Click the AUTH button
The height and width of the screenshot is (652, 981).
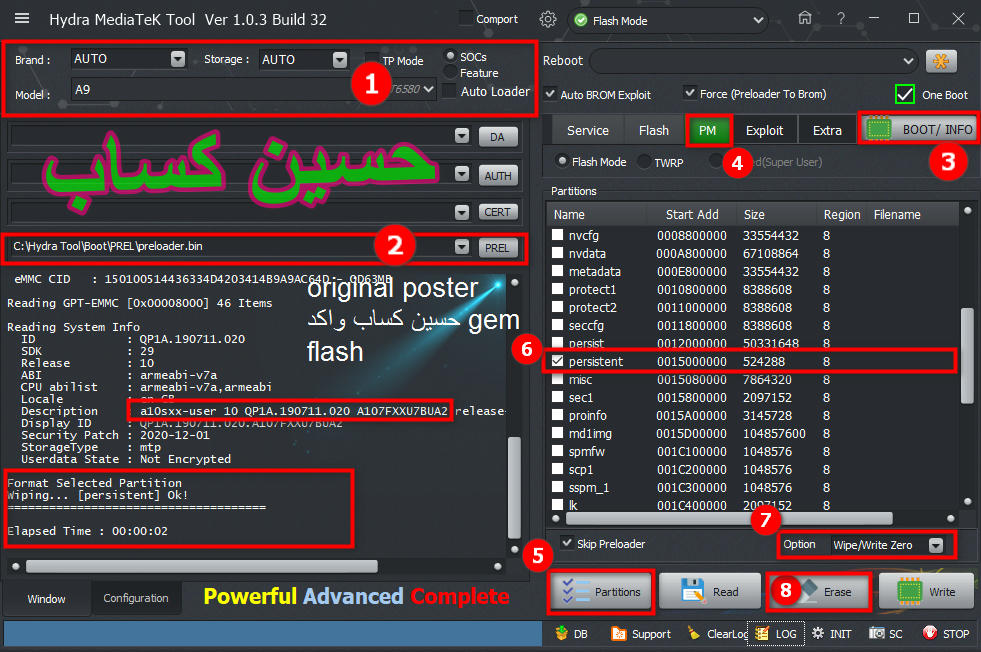tap(497, 176)
